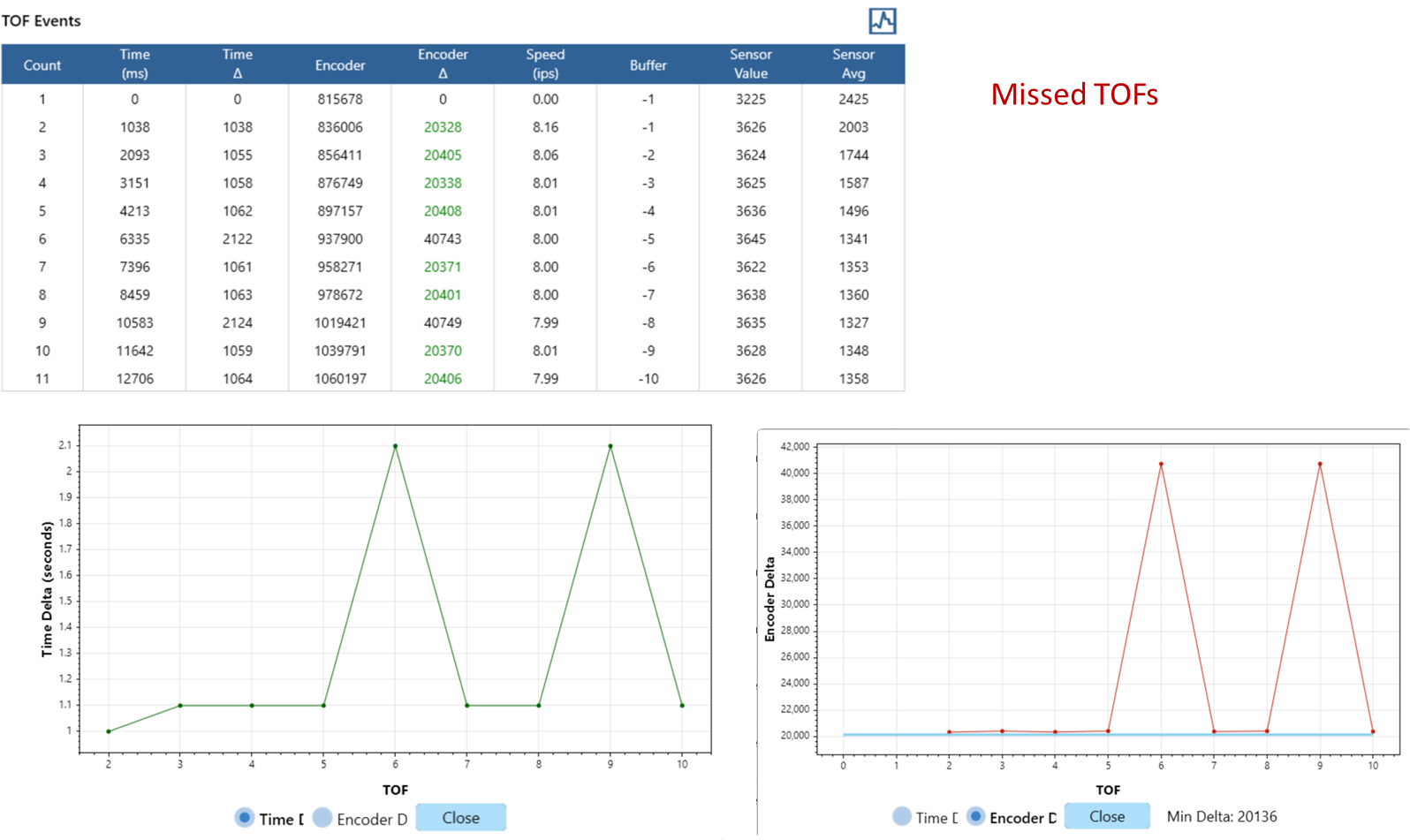Click the red chart peak at TOF 9

tap(1320, 464)
